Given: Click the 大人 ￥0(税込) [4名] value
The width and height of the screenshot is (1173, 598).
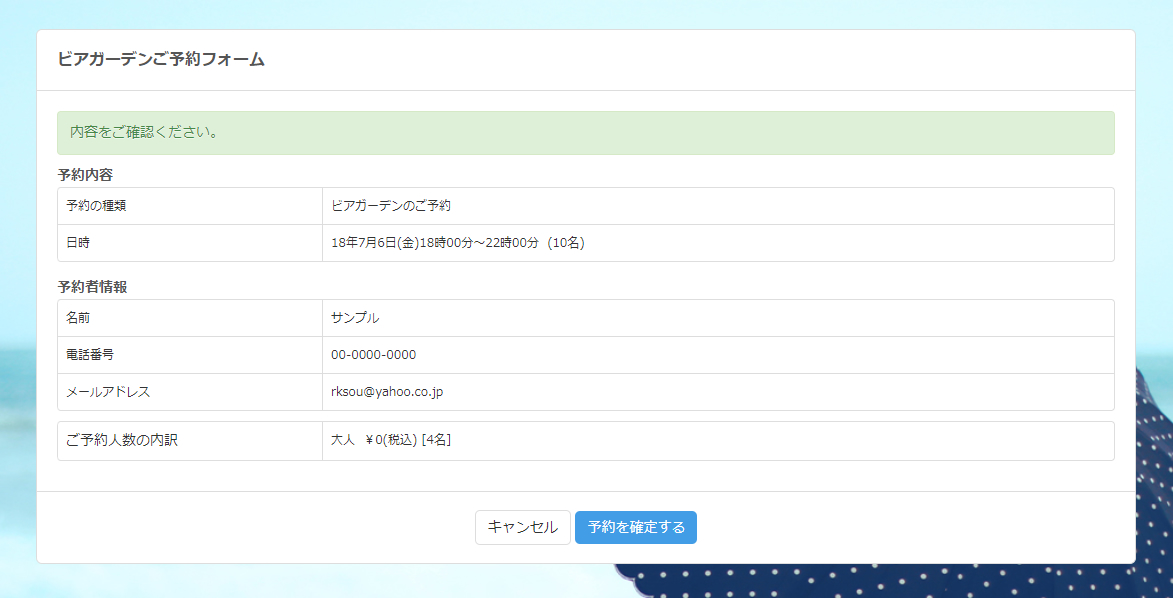Looking at the screenshot, I should pos(391,440).
